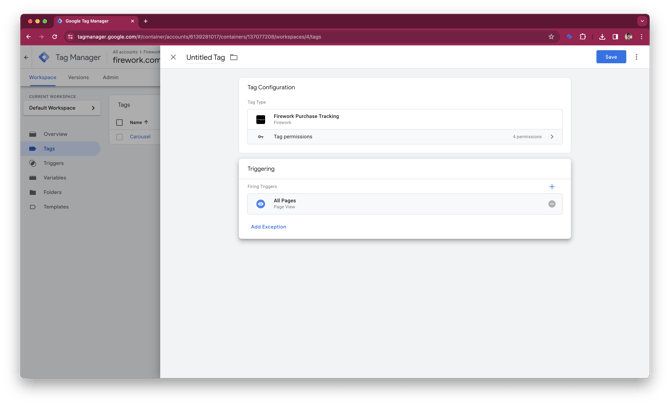Remove the All Pages trigger

(x=551, y=204)
